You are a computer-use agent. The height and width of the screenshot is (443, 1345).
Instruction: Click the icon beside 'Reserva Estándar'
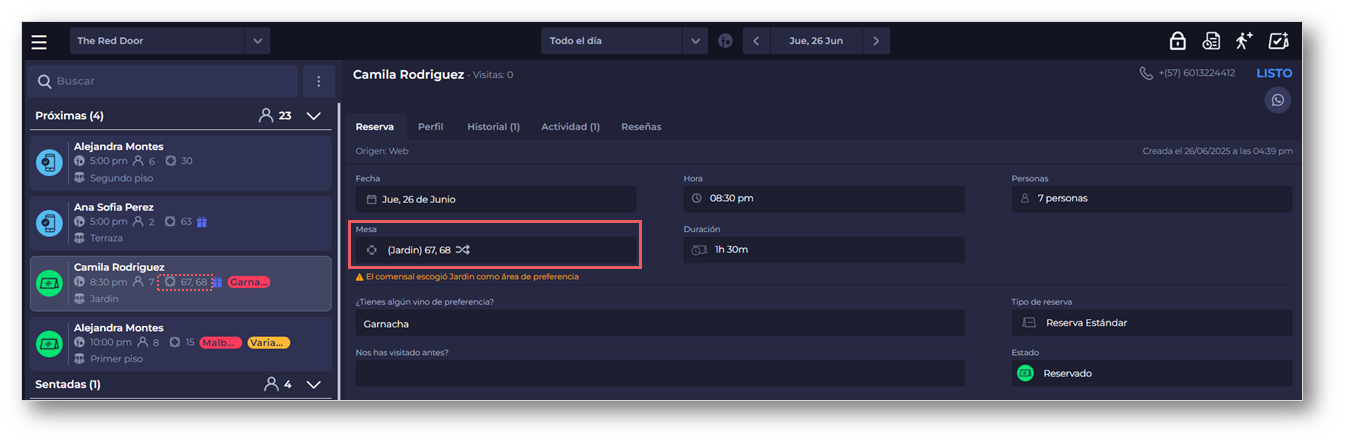coord(1029,322)
